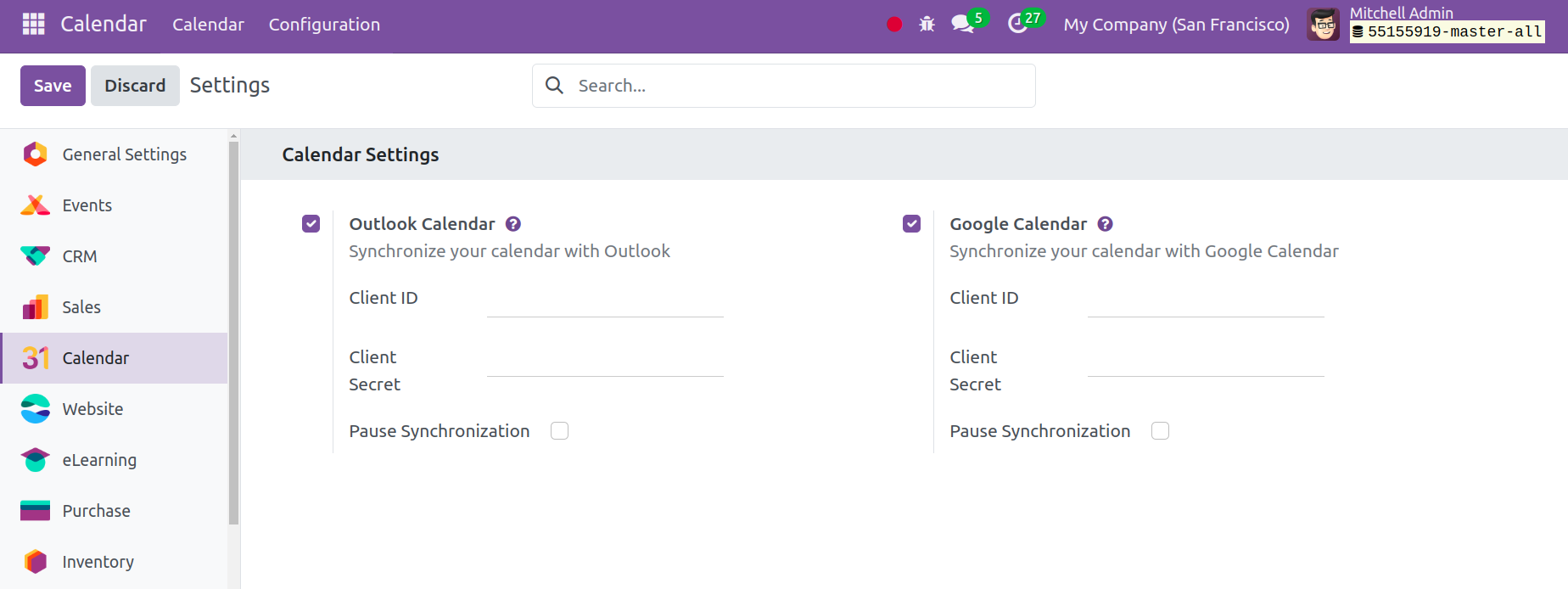1568x589 pixels.
Task: Select Inventory settings section
Action: click(x=115, y=562)
